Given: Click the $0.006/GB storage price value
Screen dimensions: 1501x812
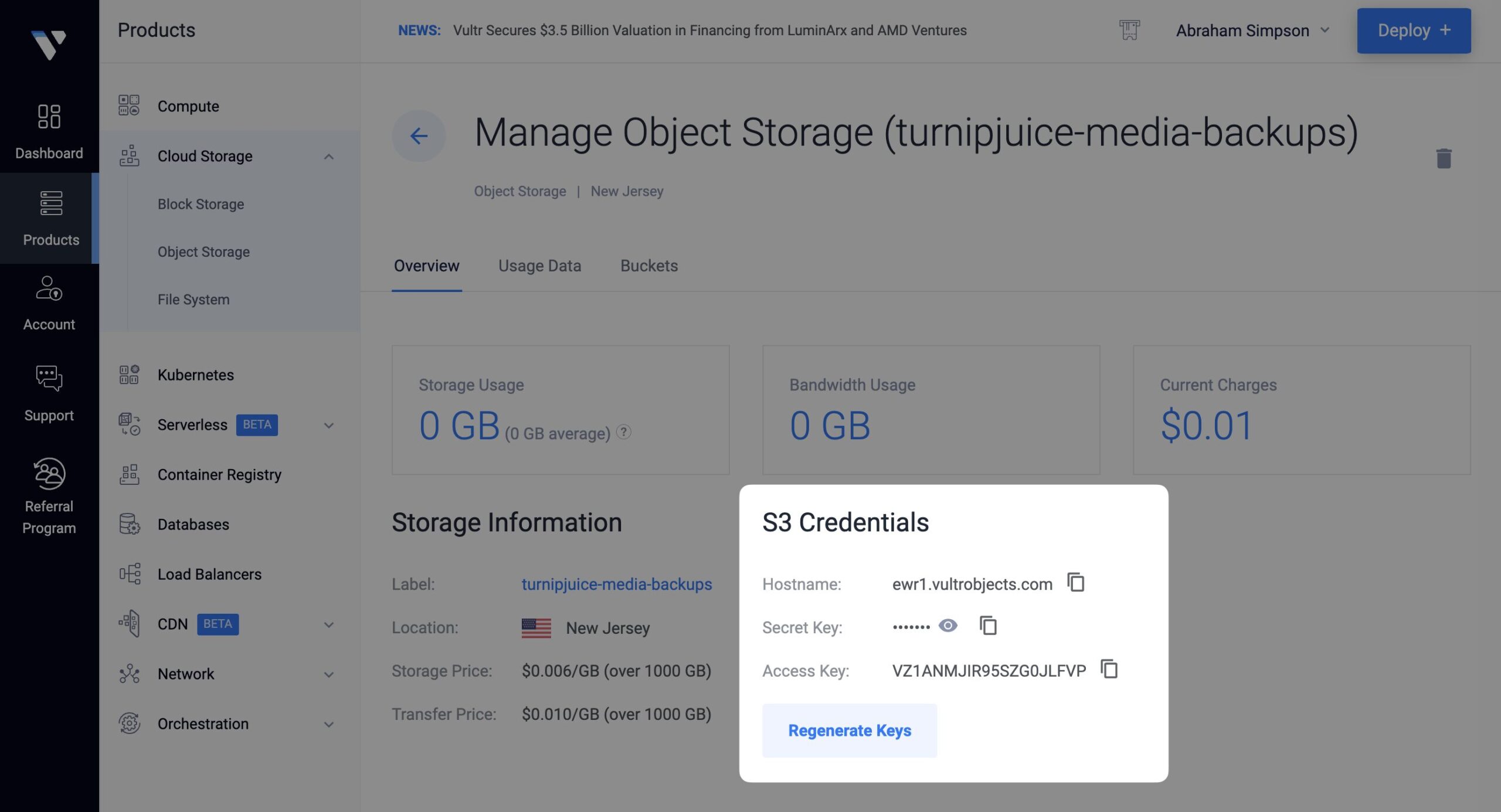Looking at the screenshot, I should tap(616, 671).
